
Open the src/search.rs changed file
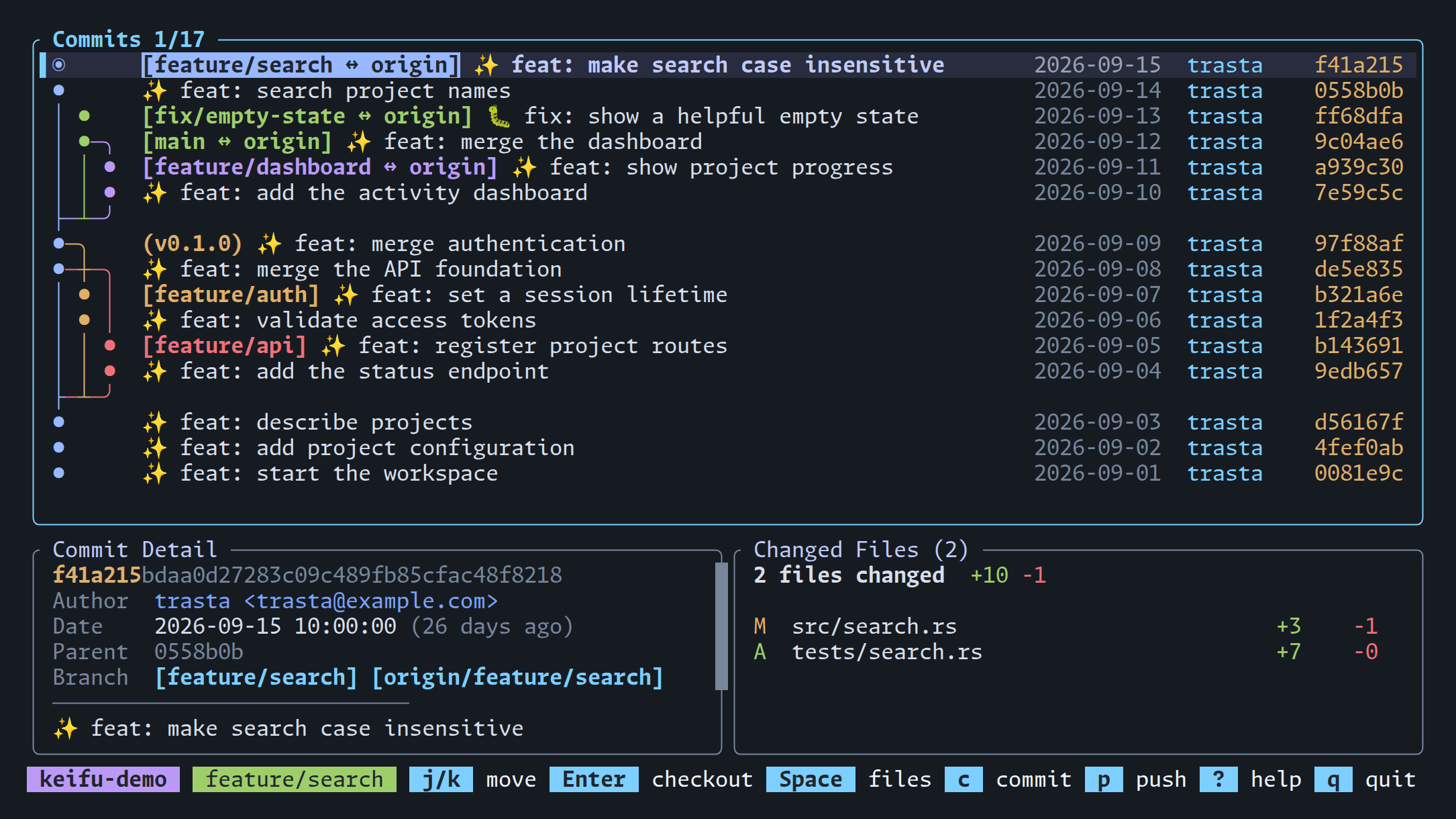[1067, 626]
